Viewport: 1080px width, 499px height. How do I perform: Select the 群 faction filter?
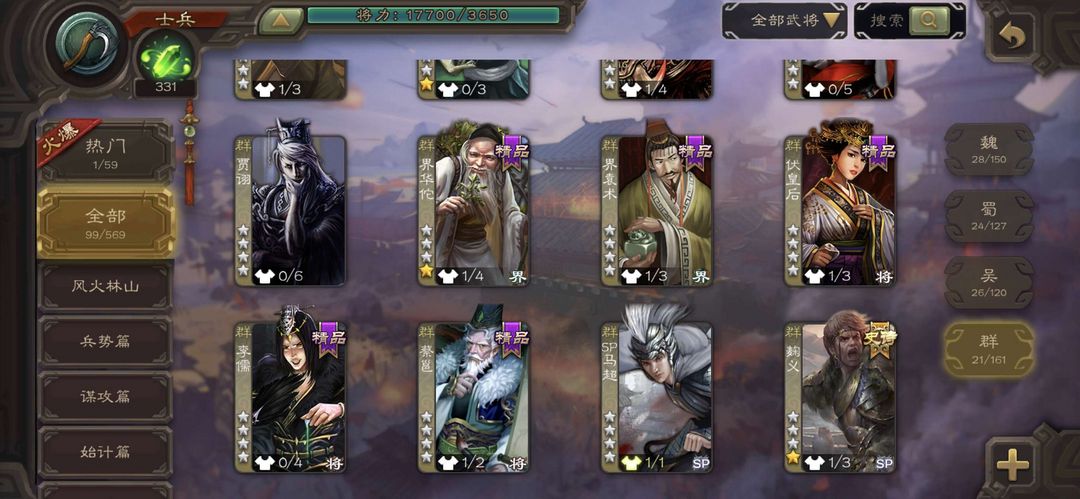988,349
